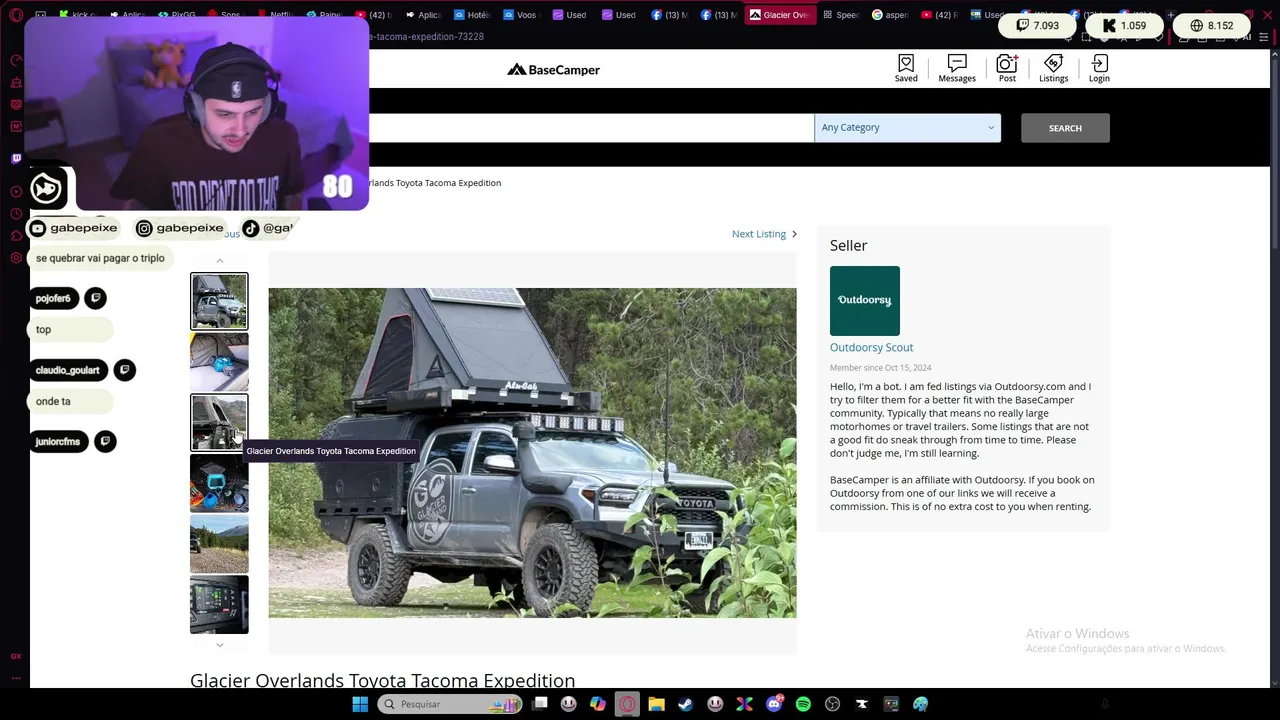Click the BaseCamper logo
The height and width of the screenshot is (720, 1280).
tap(553, 69)
